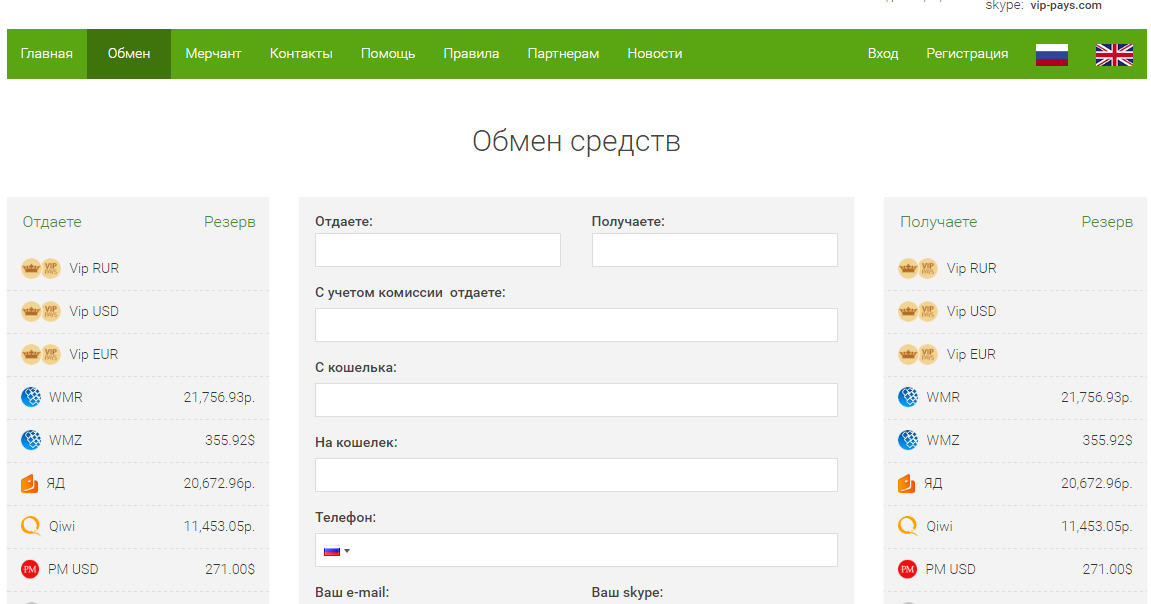Select WMR icon in left Отдаете list
Screen dimensions: 1151x604
point(31,397)
